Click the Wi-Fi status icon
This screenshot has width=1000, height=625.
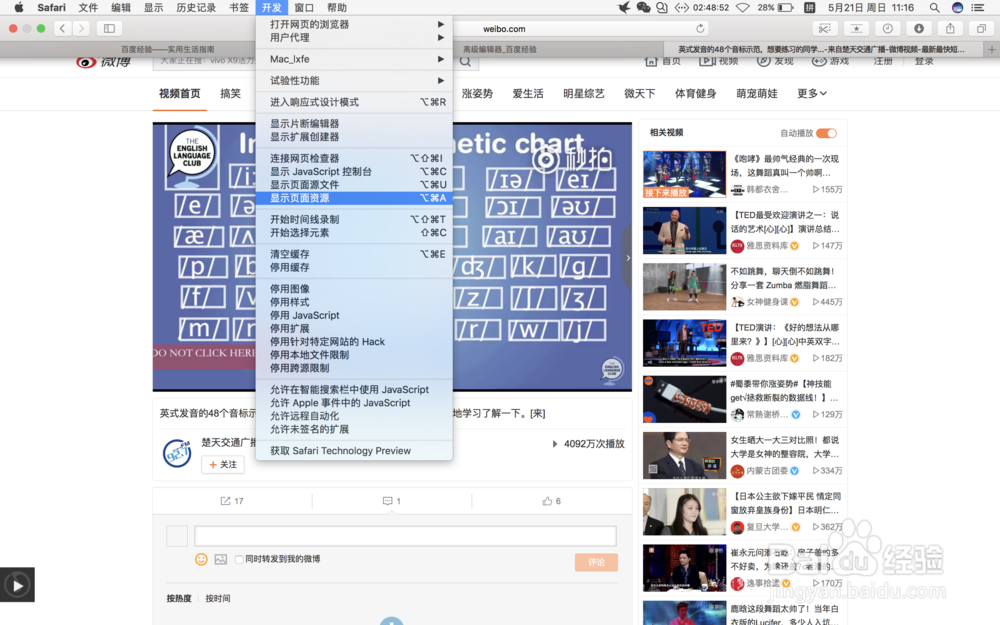pyautogui.click(x=742, y=8)
